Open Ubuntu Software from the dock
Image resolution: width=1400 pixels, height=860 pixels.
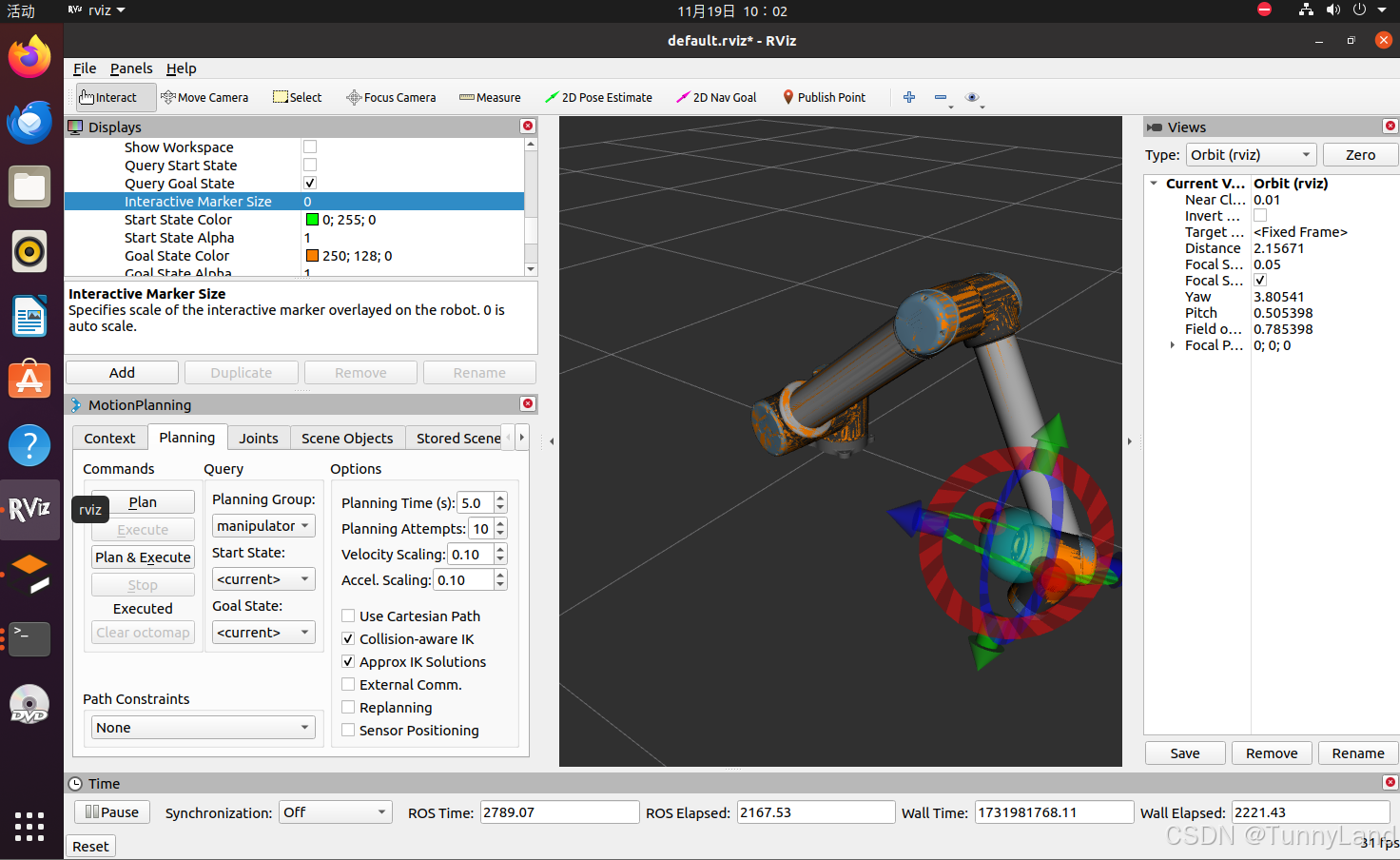point(29,381)
